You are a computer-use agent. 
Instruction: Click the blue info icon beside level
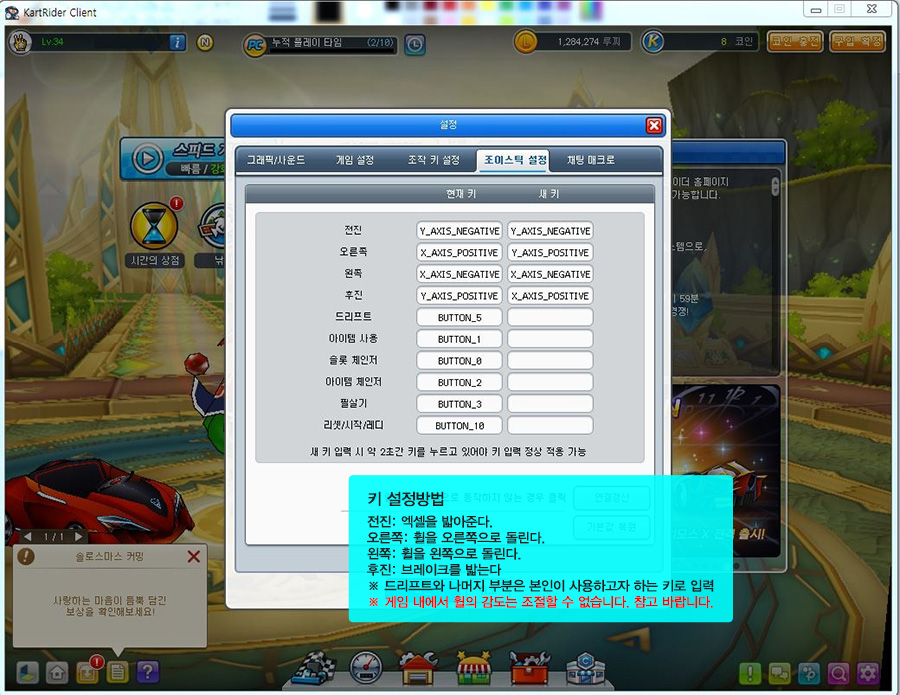point(177,42)
